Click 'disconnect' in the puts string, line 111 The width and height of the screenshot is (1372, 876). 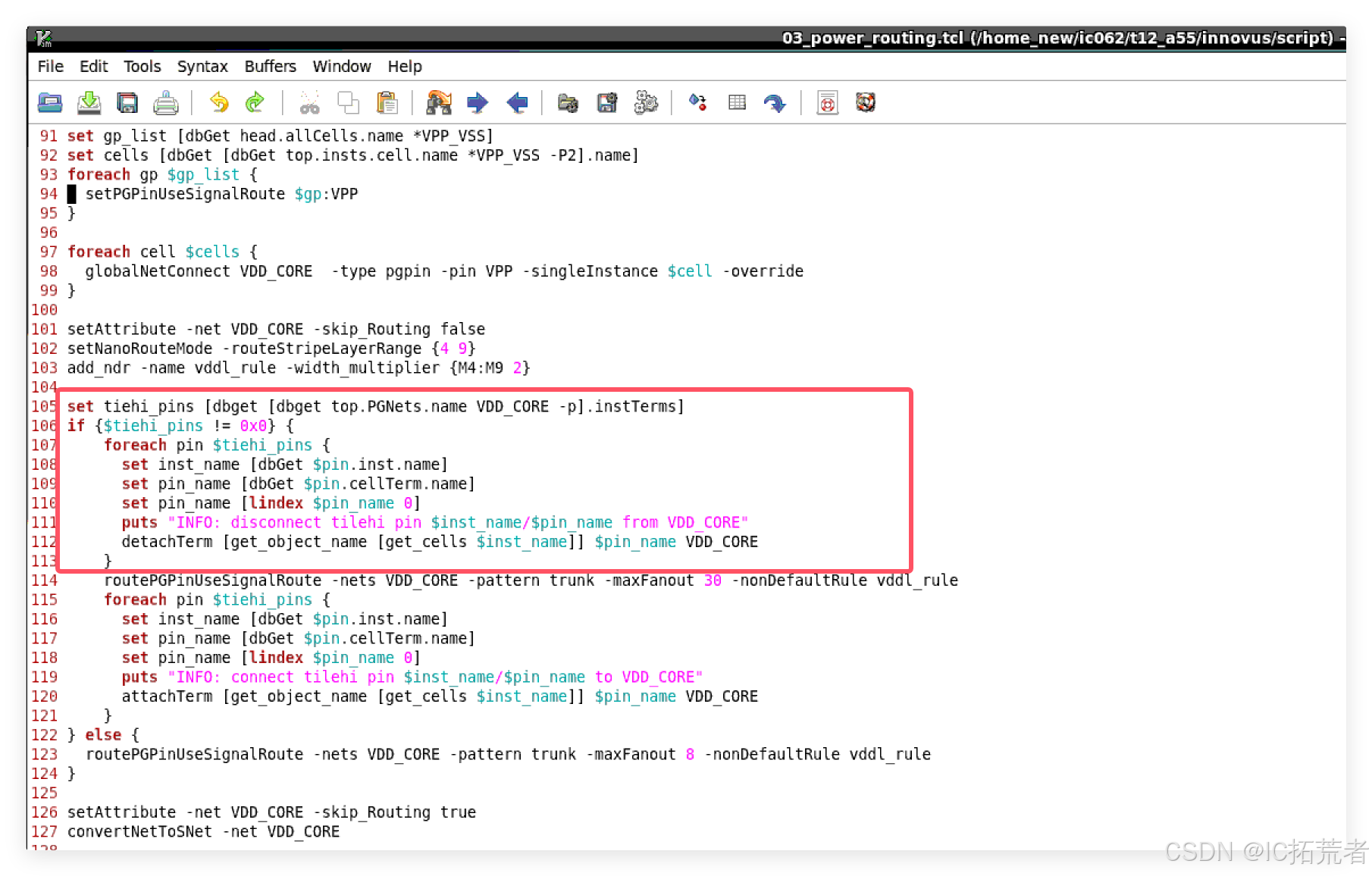[276, 522]
